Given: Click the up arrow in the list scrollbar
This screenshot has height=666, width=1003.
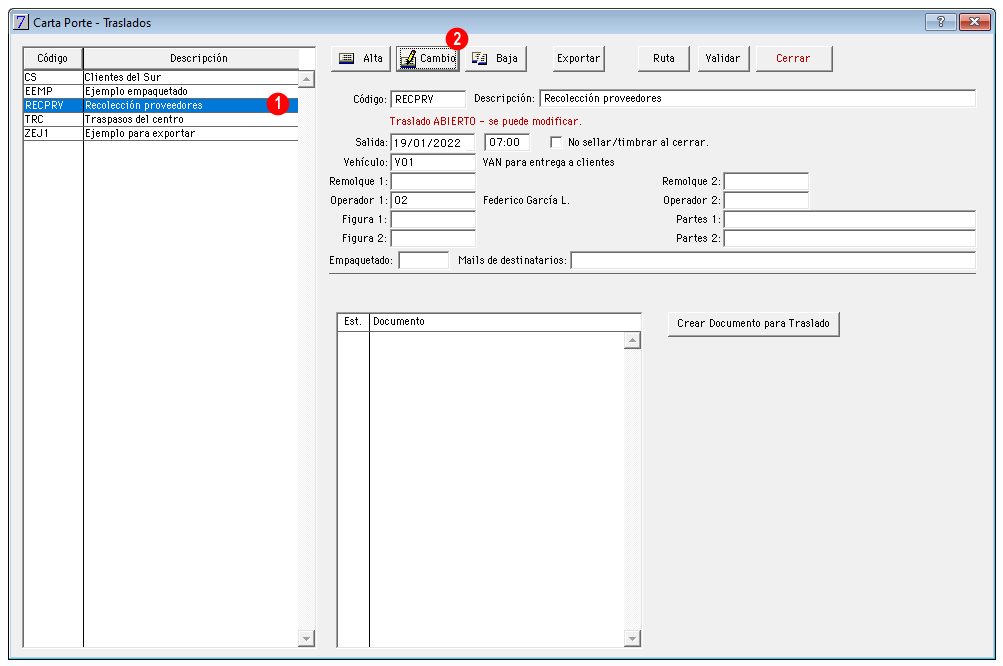Looking at the screenshot, I should click(306, 79).
